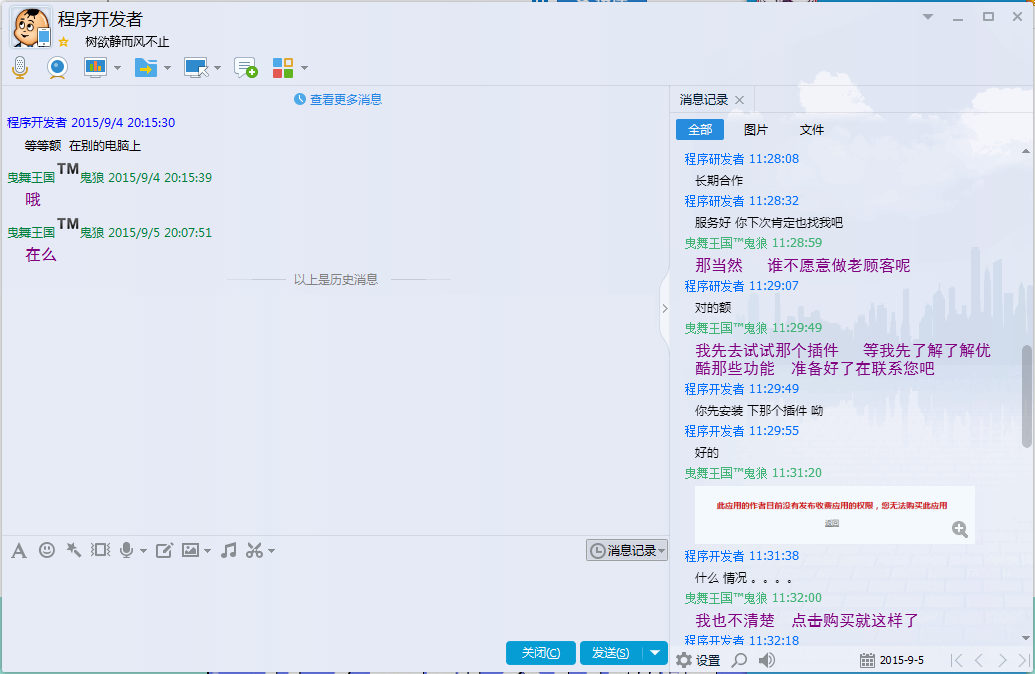Viewport: 1035px width, 674px height.
Task: Click the history scroll down arrow
Action: tap(1026, 638)
